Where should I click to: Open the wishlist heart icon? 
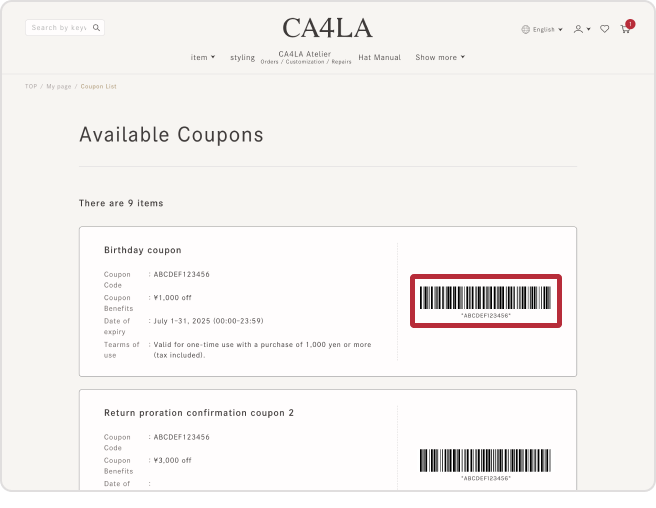point(604,29)
